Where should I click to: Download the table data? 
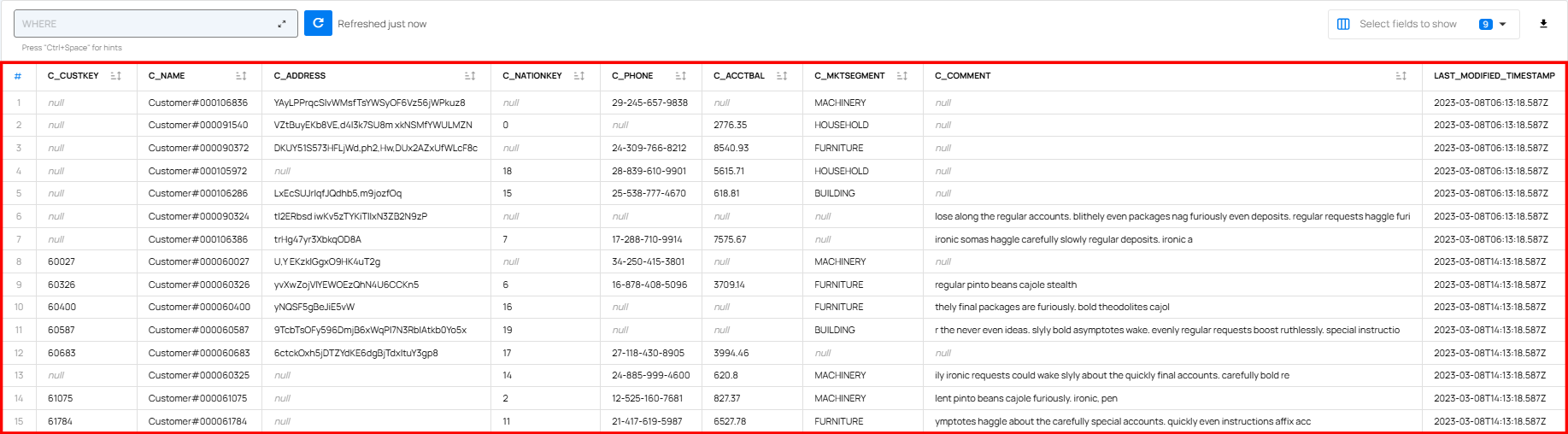coord(1543,24)
